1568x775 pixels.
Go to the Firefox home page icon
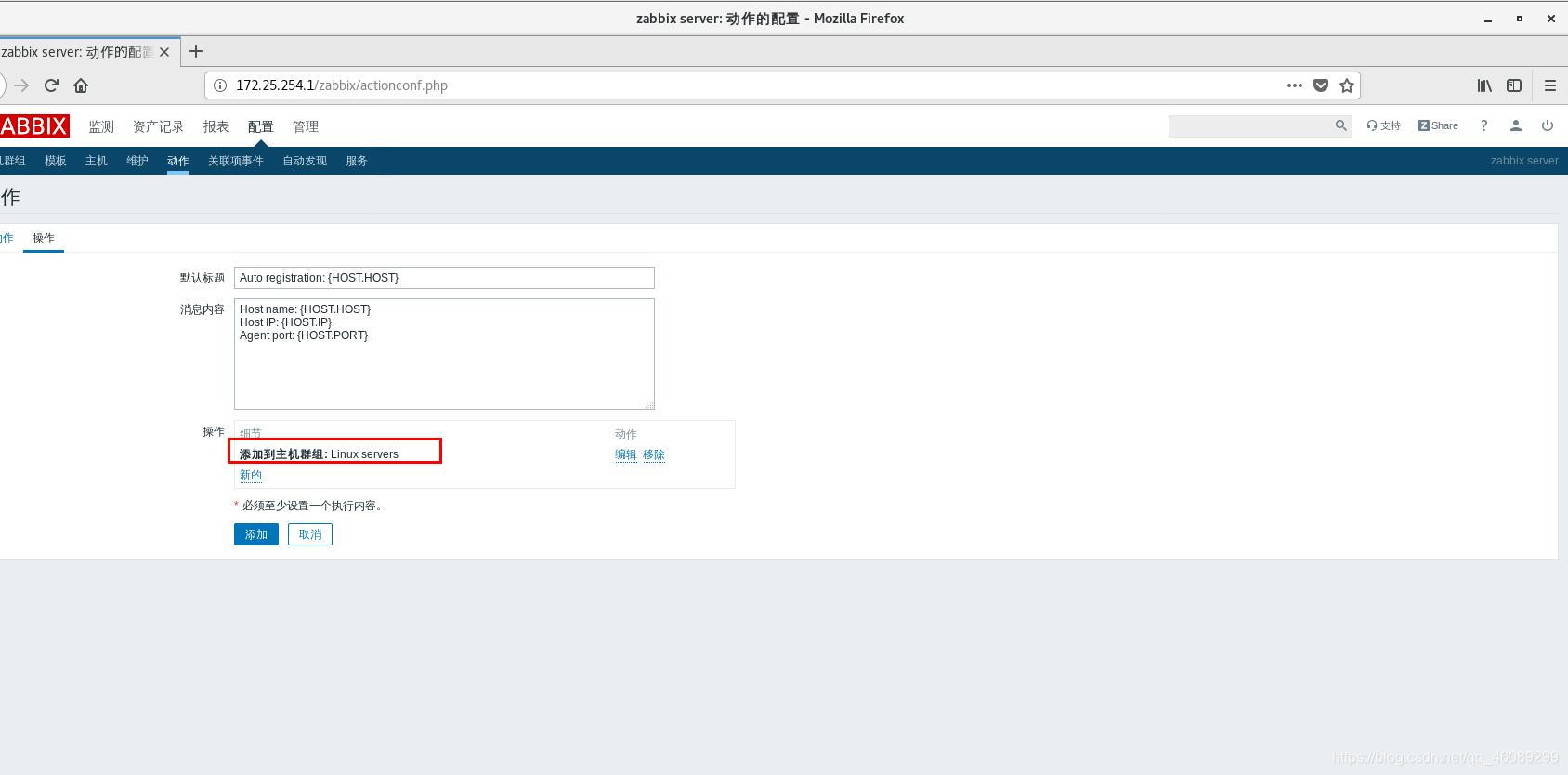(81, 85)
